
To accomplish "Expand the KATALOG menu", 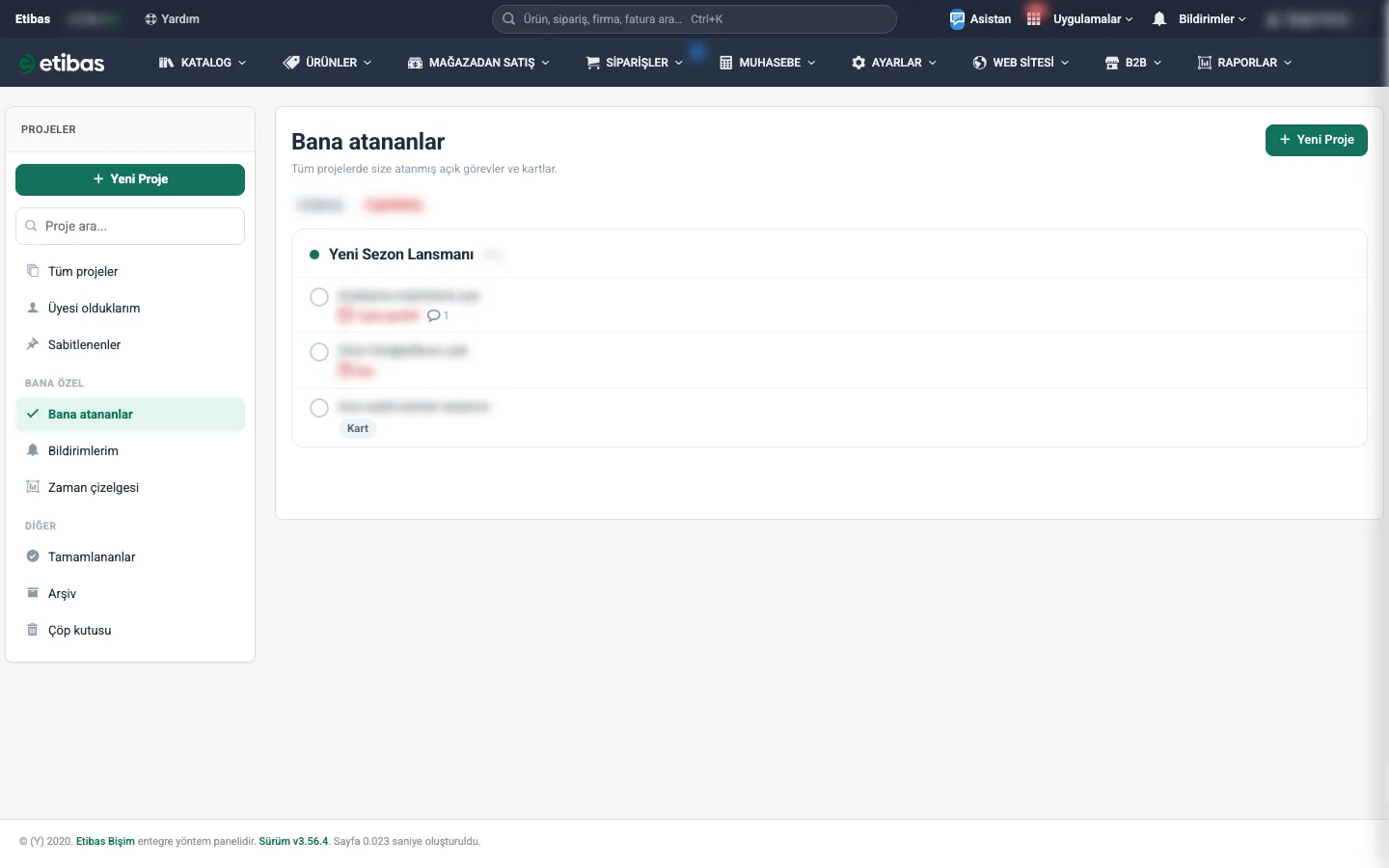I will pyautogui.click(x=203, y=63).
